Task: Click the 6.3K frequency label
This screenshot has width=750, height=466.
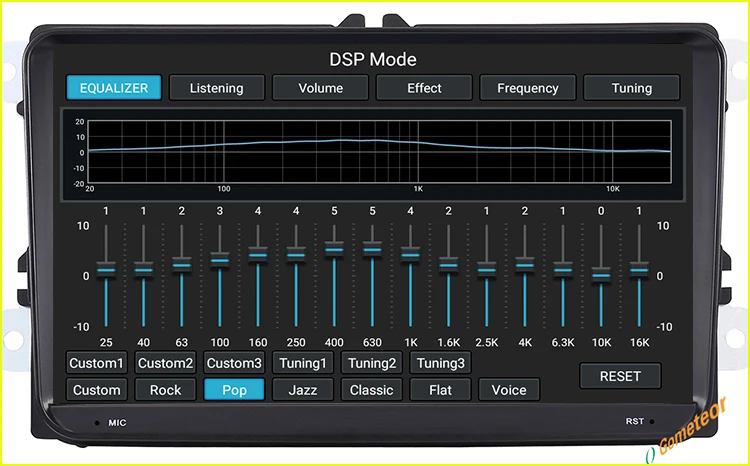Action: coord(563,343)
